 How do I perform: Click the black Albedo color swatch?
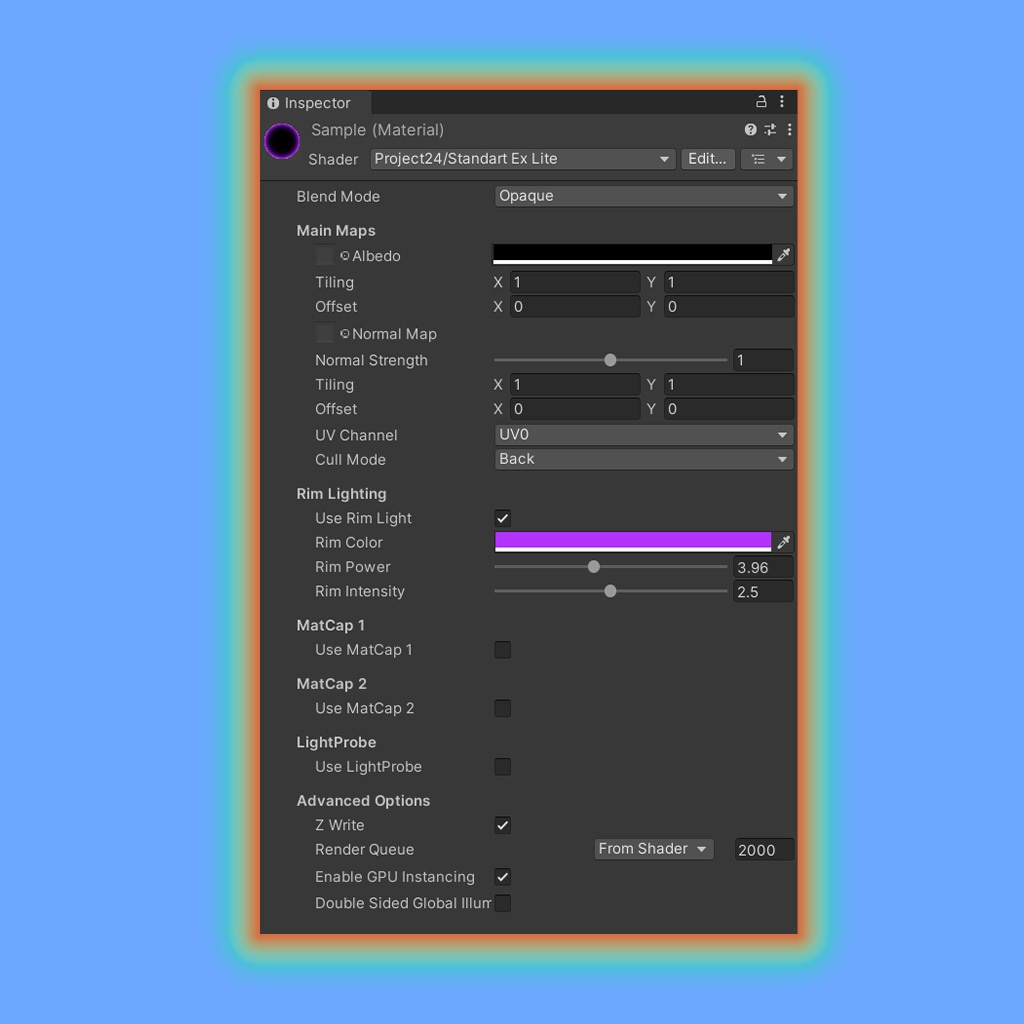coord(632,254)
